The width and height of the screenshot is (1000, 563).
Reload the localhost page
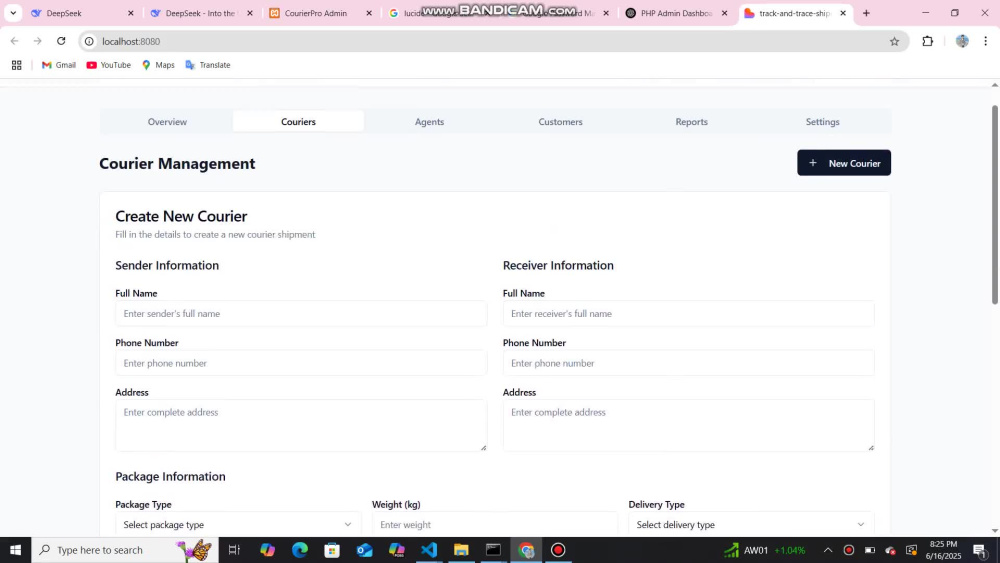pos(61,41)
